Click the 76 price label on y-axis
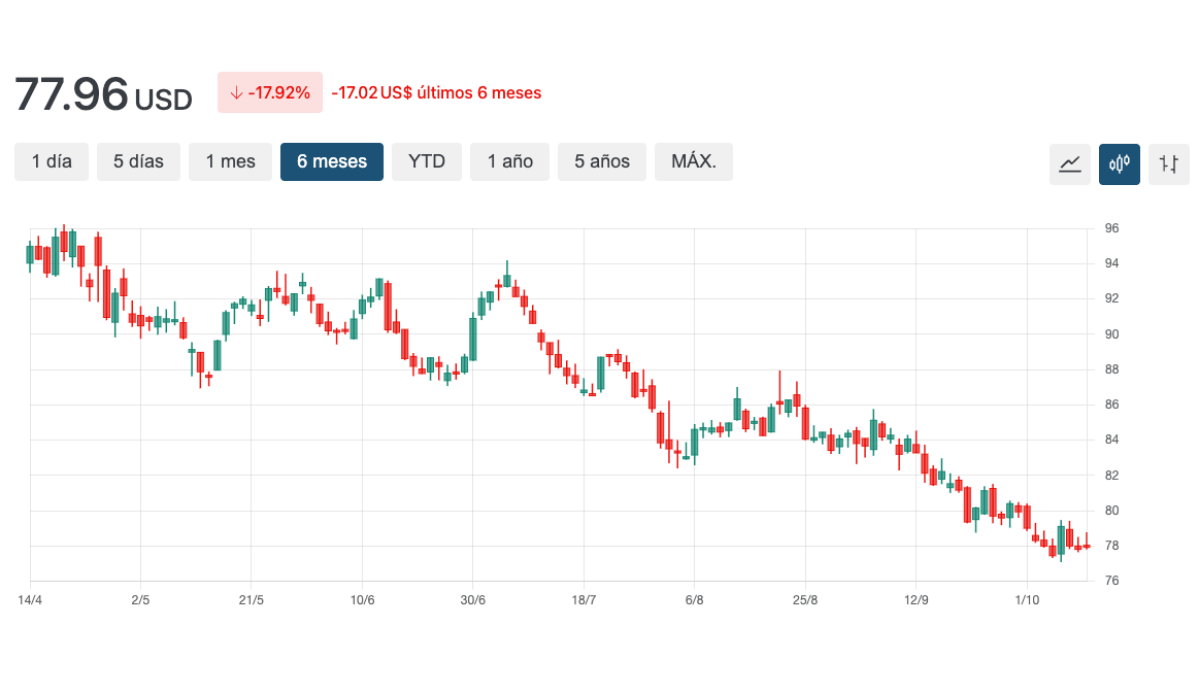The width and height of the screenshot is (1200, 675). coord(1112,581)
